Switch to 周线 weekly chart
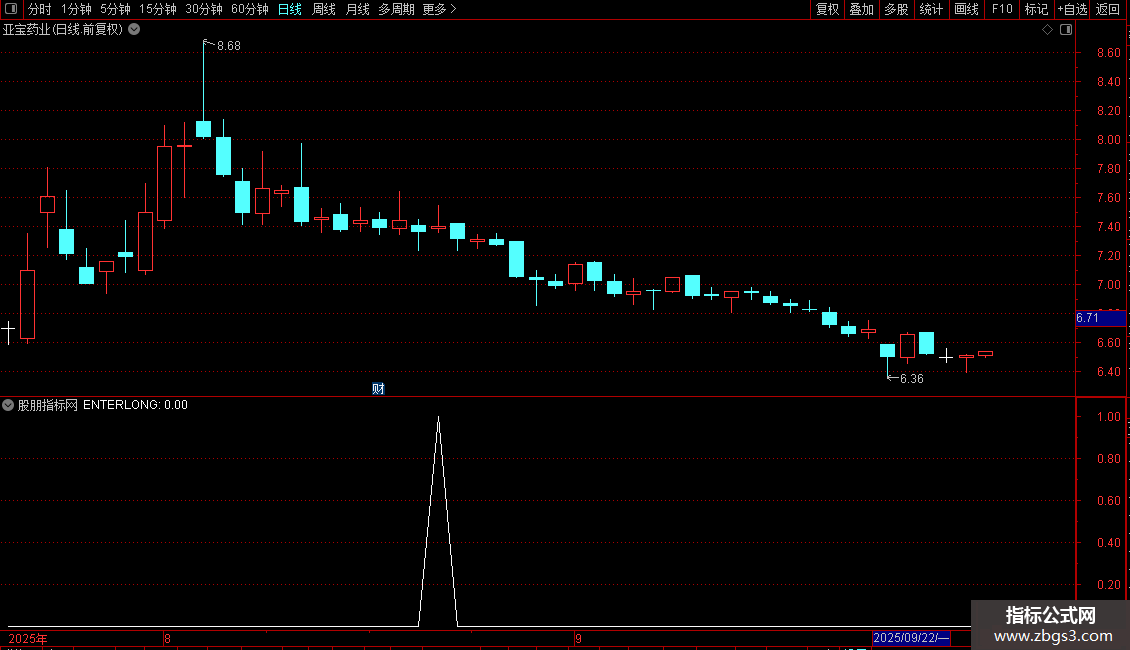This screenshot has width=1130, height=650. tap(324, 9)
